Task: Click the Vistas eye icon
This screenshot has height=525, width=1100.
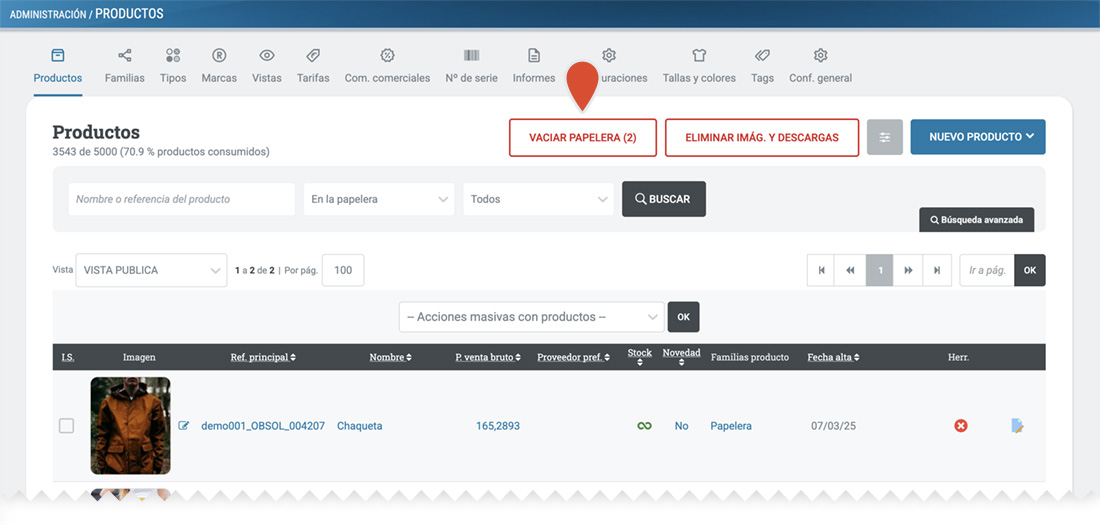Action: (x=267, y=55)
